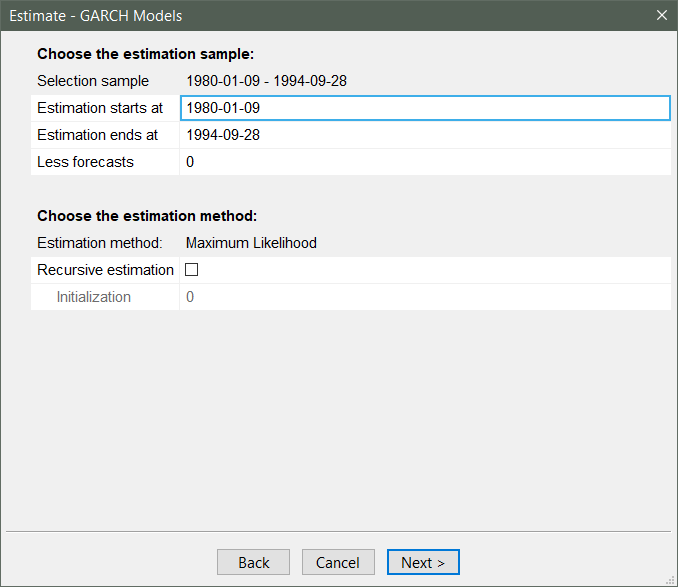Image resolution: width=678 pixels, height=587 pixels.
Task: Cancel the GARCH estimation dialog
Action: (338, 562)
